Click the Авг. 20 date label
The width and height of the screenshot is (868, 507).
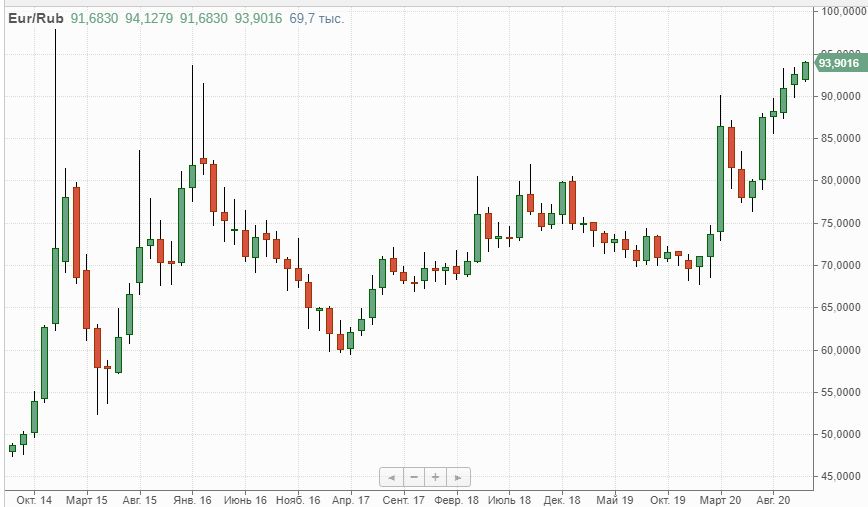coord(773,500)
